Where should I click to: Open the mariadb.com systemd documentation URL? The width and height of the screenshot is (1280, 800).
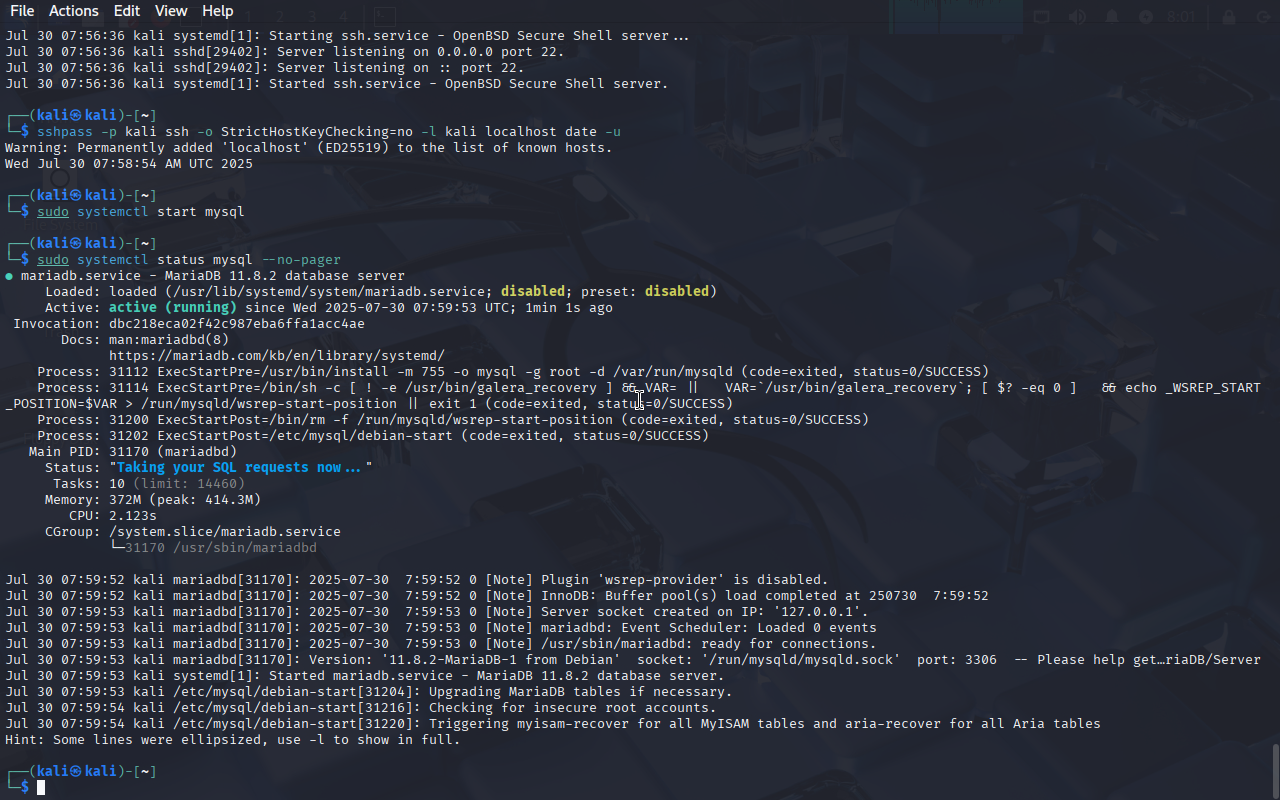[x=277, y=356]
